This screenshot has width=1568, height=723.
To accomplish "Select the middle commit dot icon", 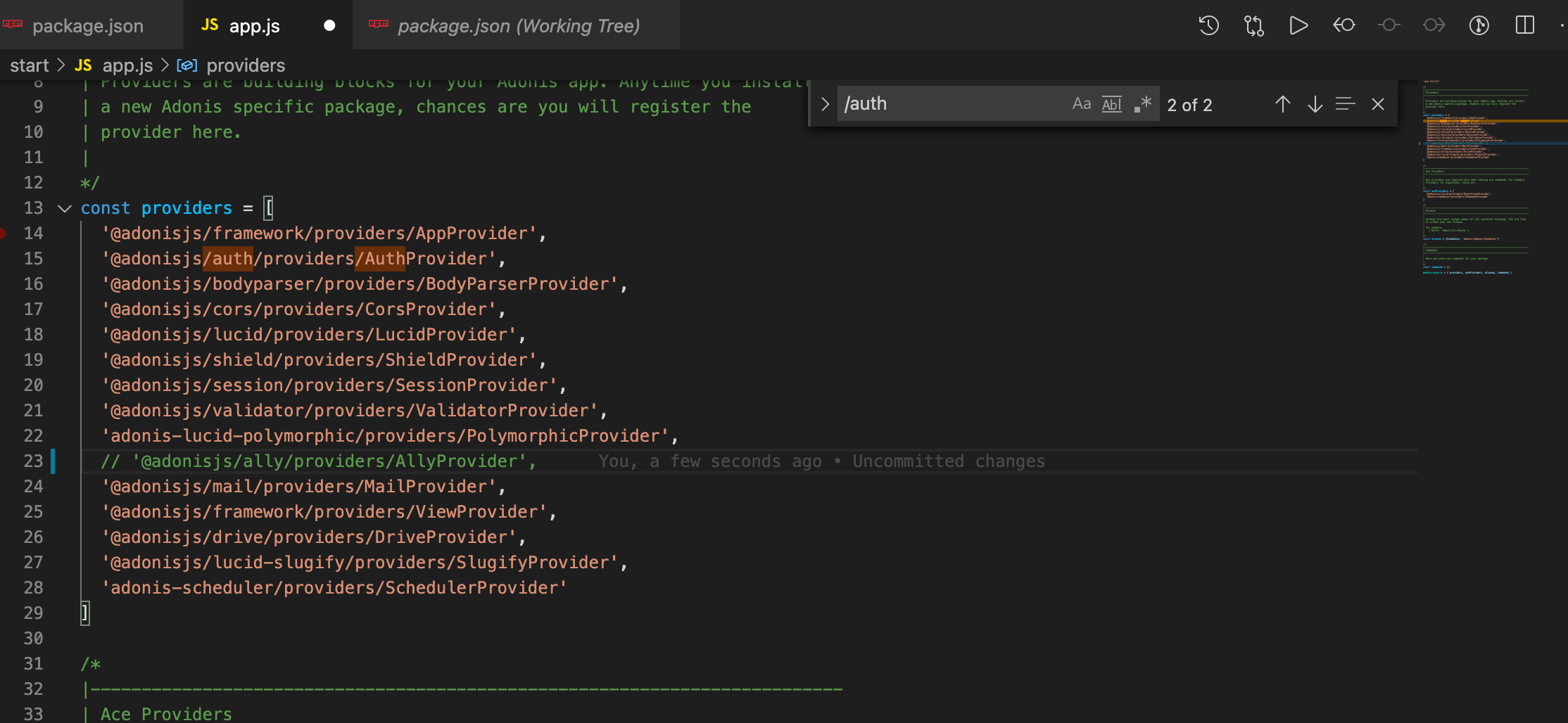I will pos(1389,26).
